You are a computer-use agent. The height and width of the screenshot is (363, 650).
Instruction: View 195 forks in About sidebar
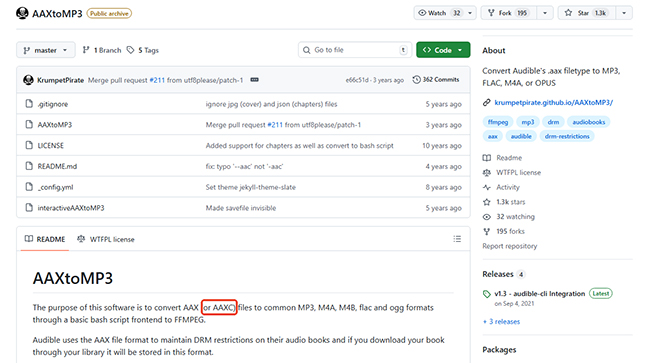pos(504,231)
